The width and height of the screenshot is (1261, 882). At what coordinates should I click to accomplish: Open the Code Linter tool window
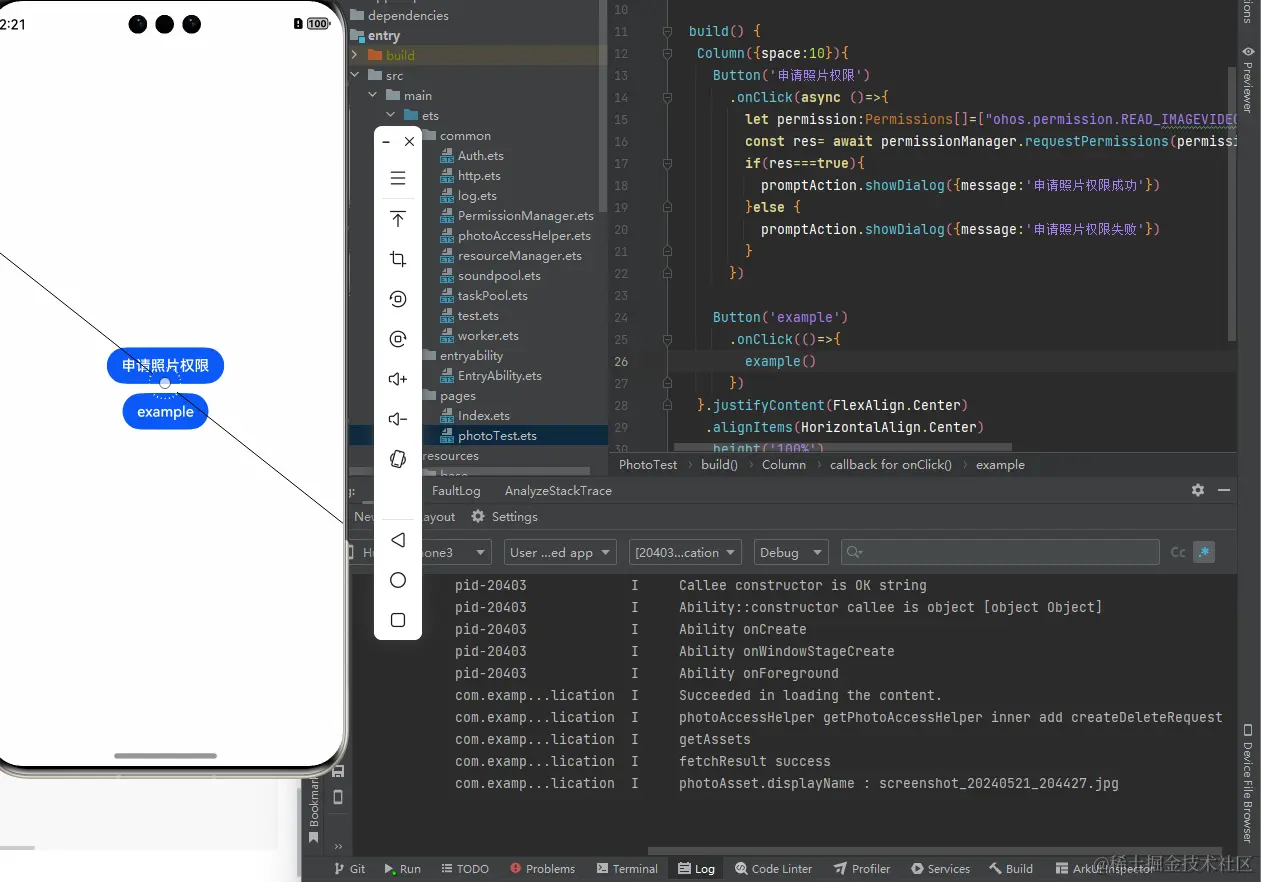(773, 869)
